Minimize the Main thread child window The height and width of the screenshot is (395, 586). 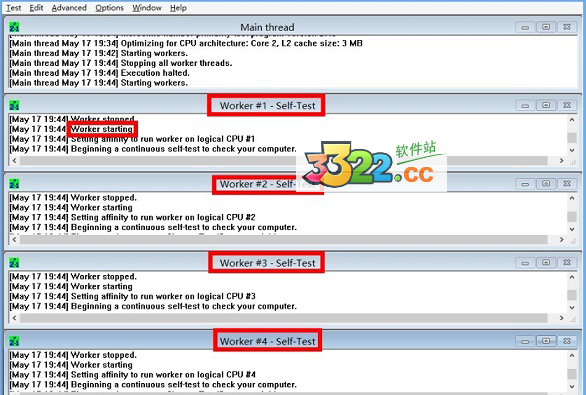click(525, 27)
